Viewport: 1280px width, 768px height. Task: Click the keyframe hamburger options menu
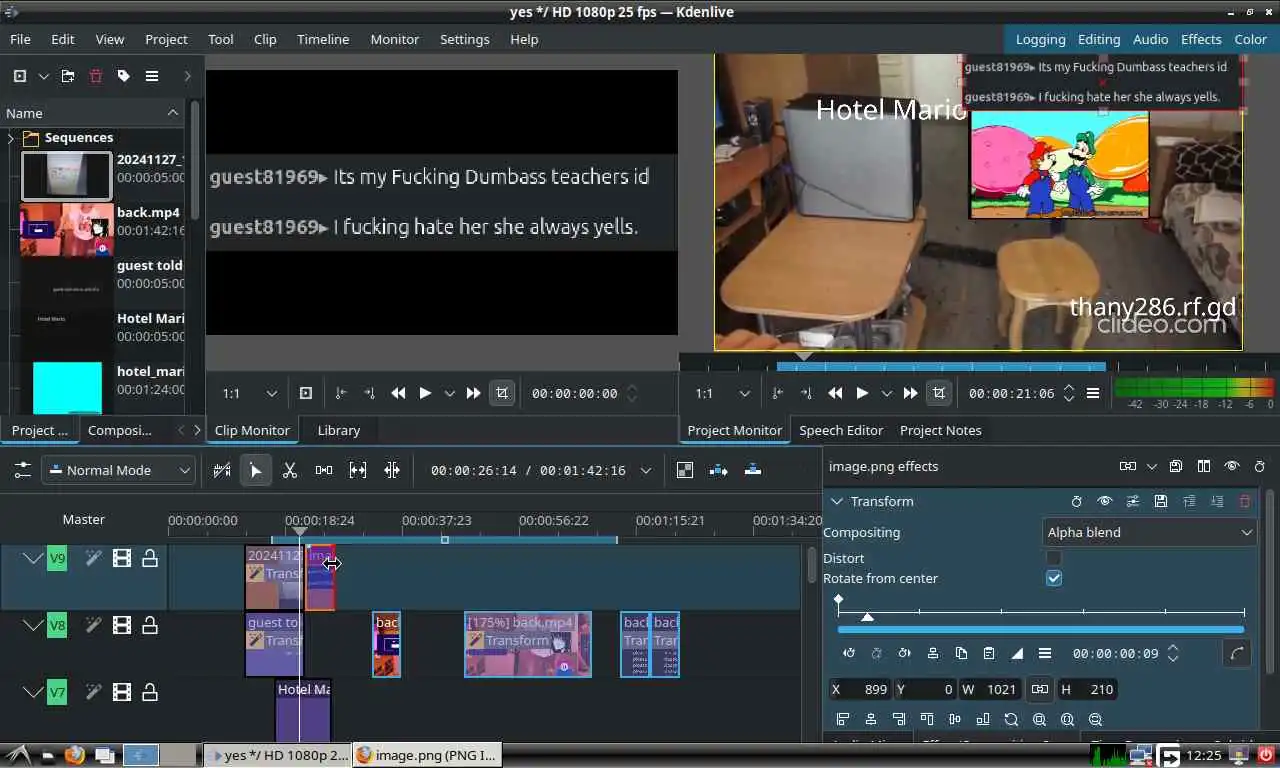coord(1045,653)
